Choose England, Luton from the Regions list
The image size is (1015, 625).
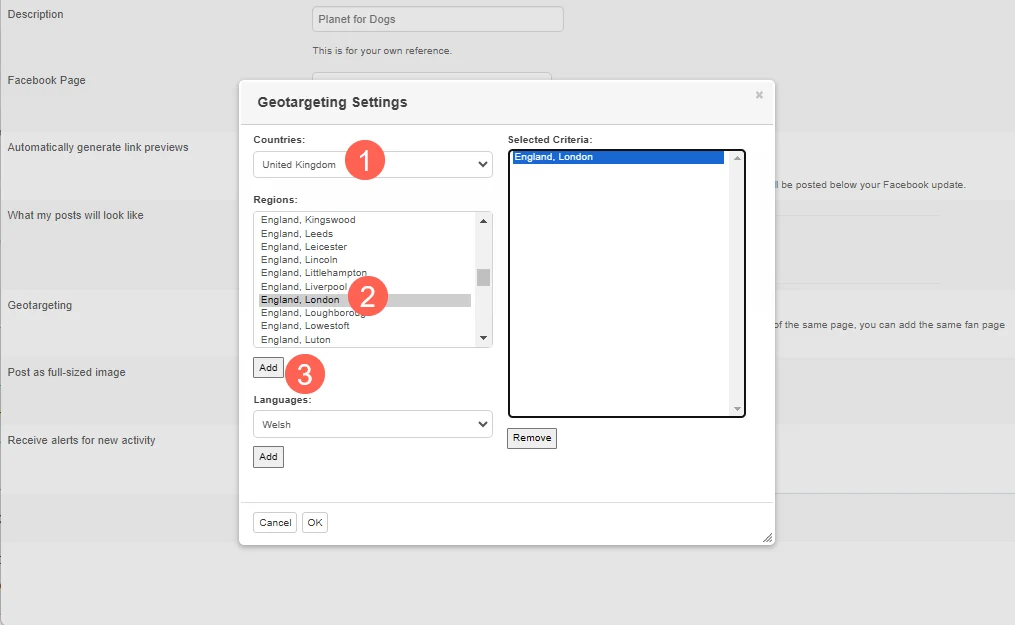click(295, 340)
